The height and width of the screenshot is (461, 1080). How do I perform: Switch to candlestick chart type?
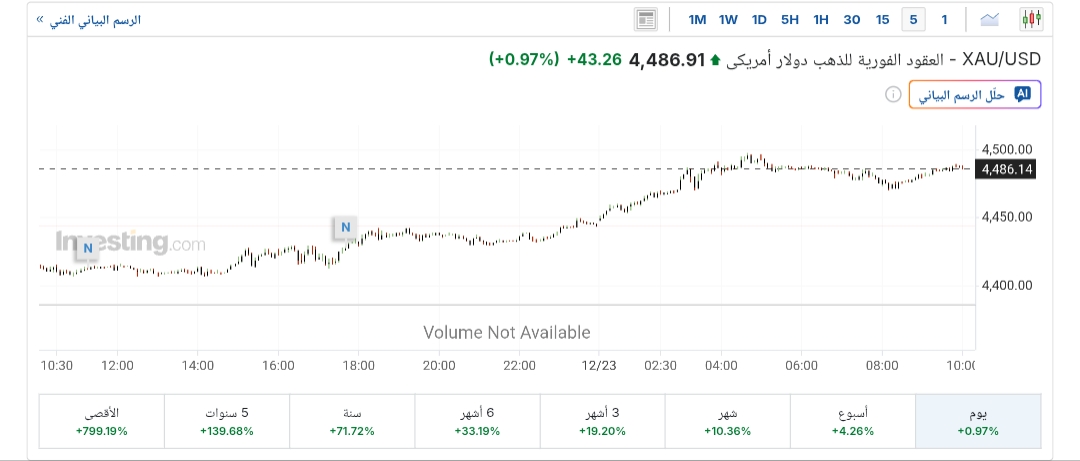coord(1031,19)
